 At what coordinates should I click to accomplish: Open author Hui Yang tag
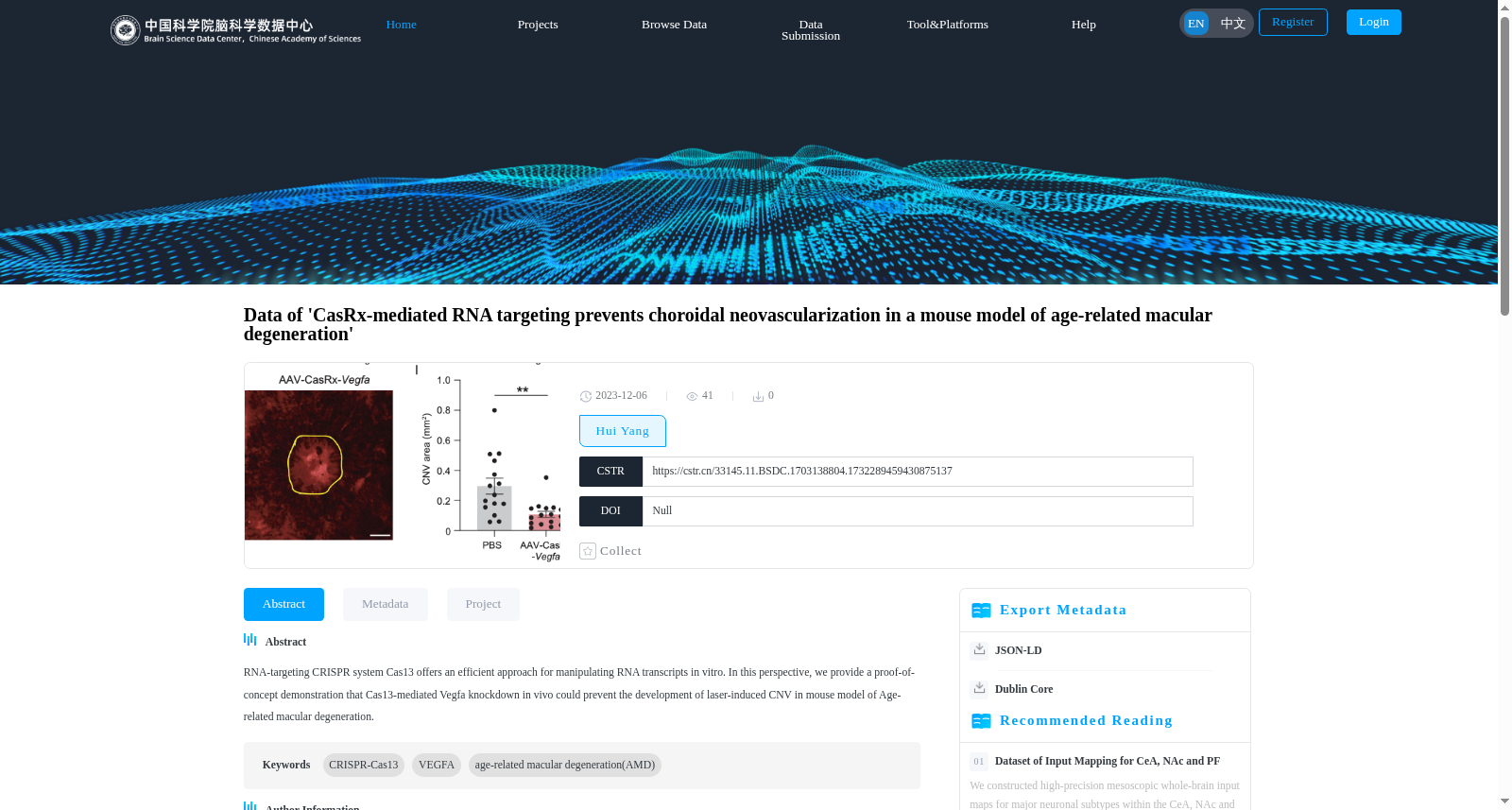623,431
